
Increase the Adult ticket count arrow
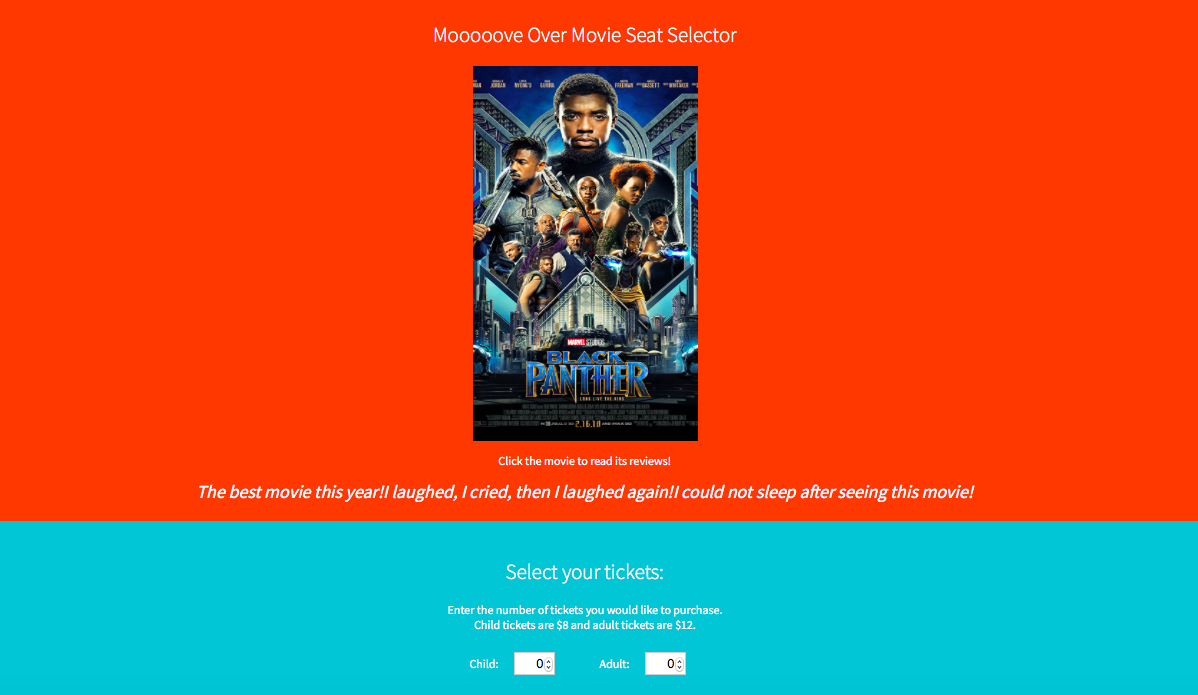(679, 660)
